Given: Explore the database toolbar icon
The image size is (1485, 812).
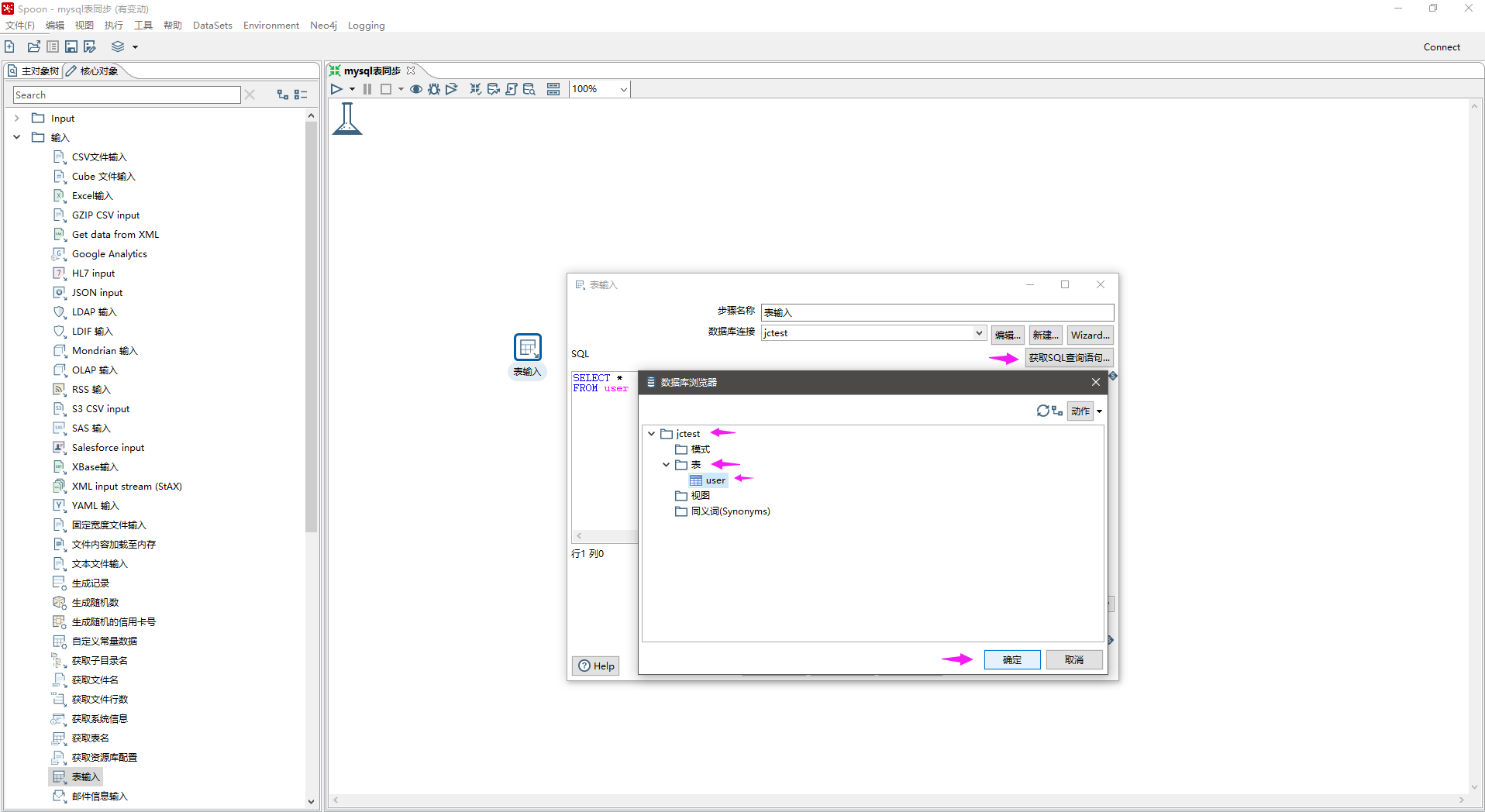Looking at the screenshot, I should 529,89.
